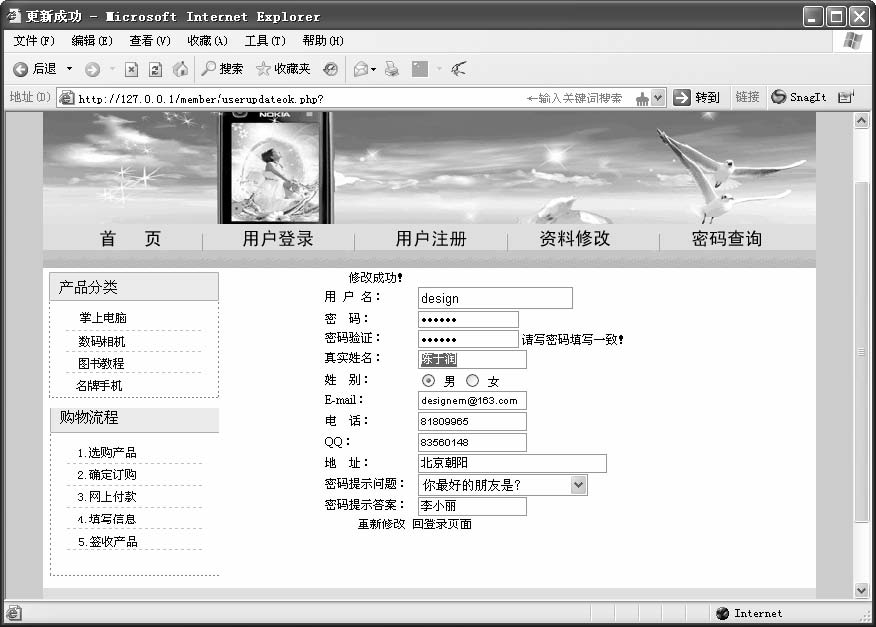Click the vertical scrollbar thumb
The image size is (876, 627).
click(861, 352)
